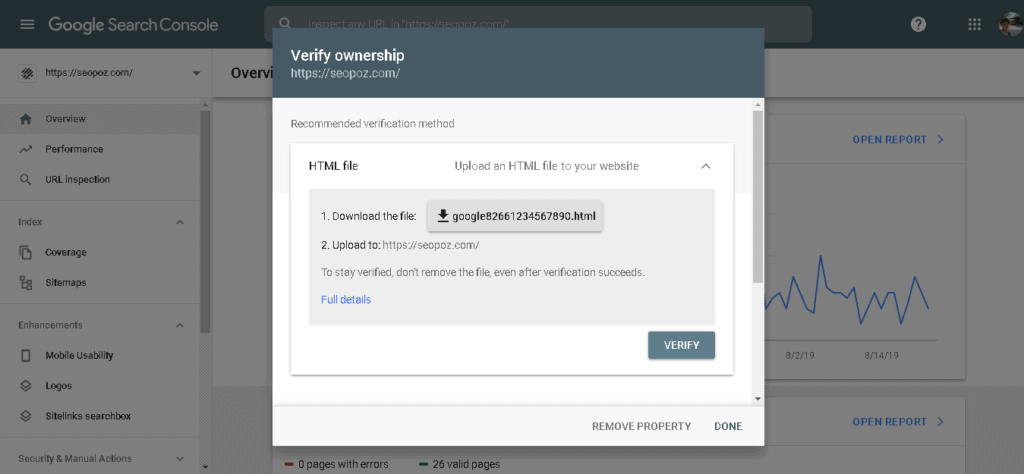
Task: Select the Mobile Usability phone icon
Action: point(25,356)
